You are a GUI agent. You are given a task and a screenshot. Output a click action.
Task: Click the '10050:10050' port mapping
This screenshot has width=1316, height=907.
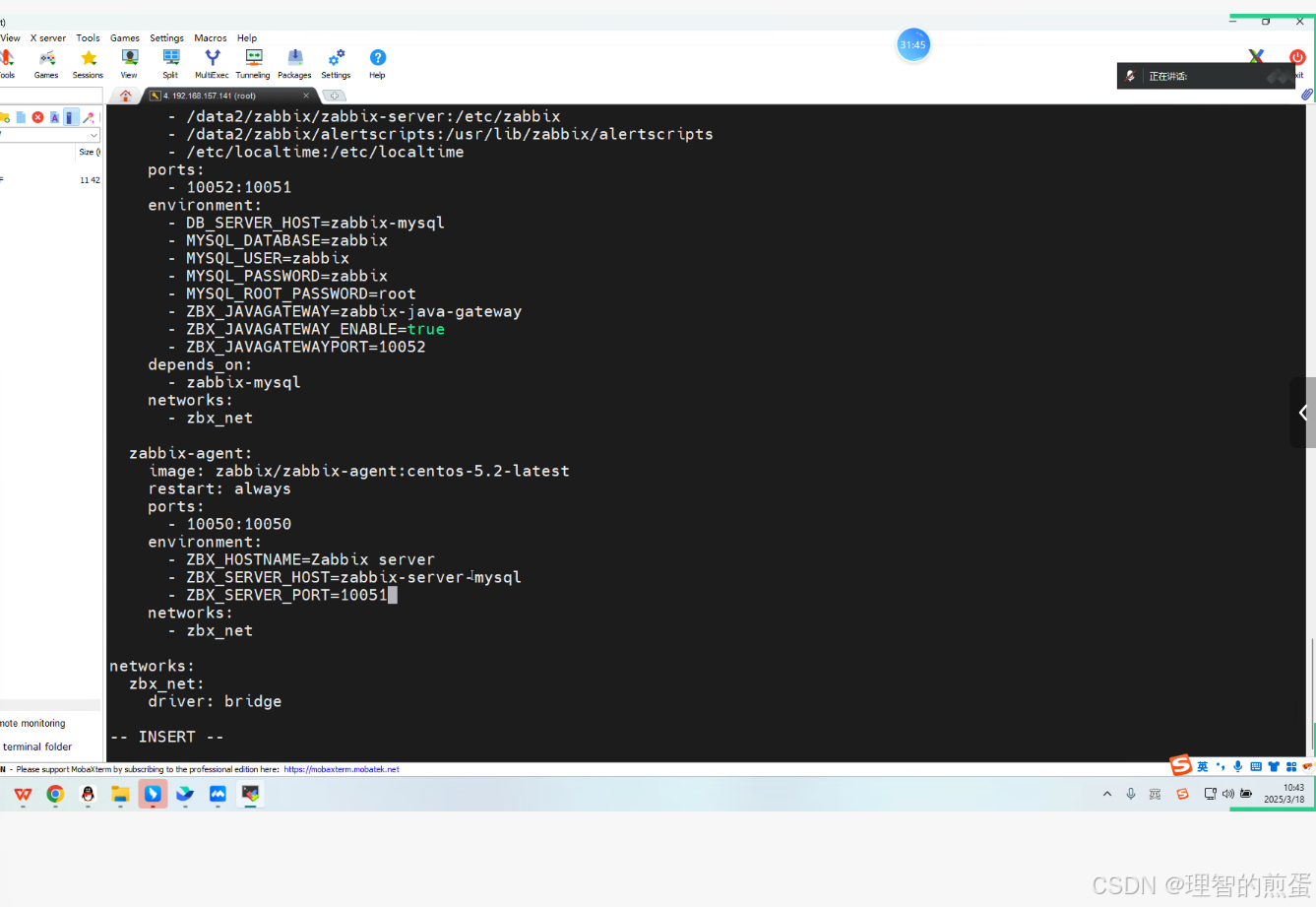[x=239, y=524]
